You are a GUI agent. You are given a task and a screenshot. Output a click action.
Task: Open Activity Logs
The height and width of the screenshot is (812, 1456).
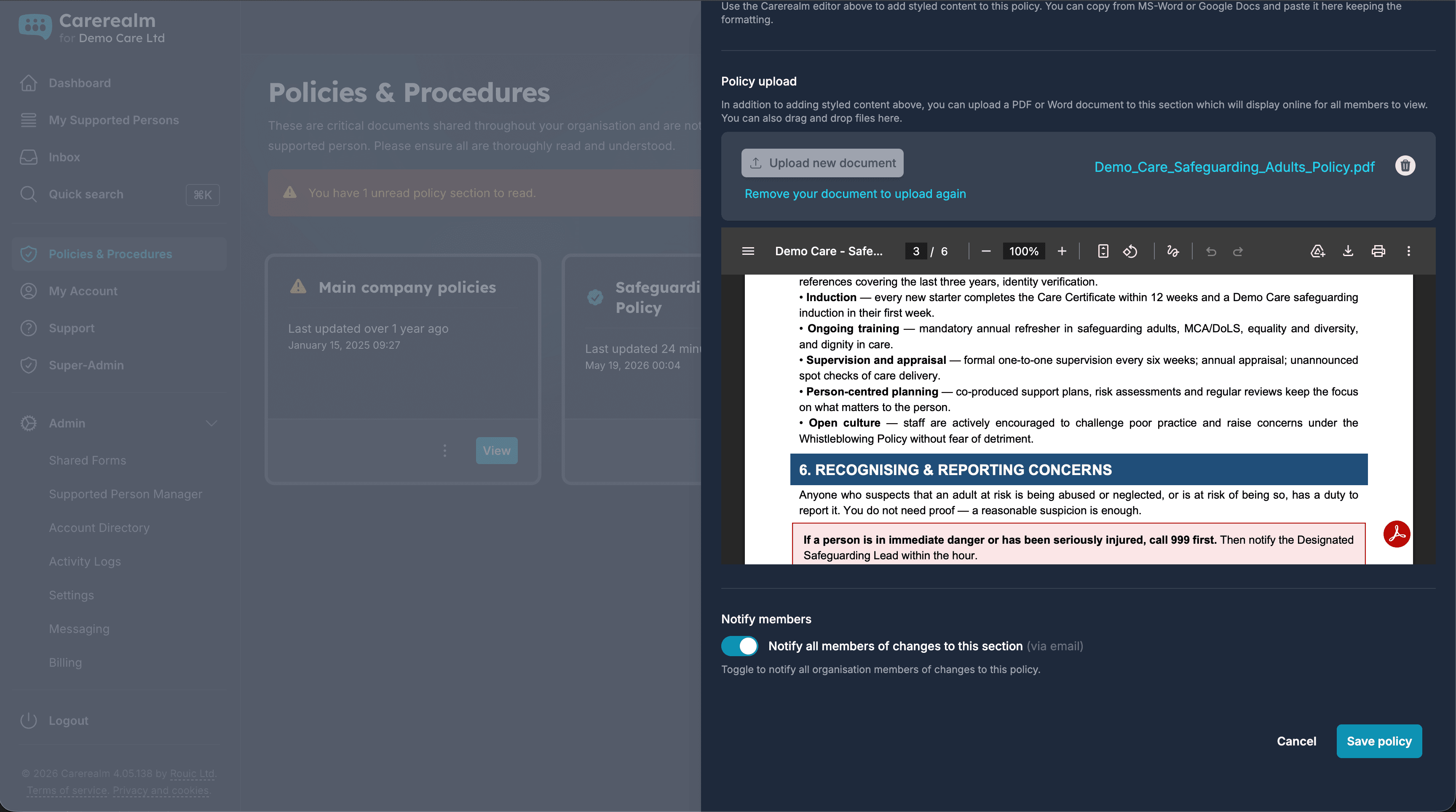click(x=85, y=561)
